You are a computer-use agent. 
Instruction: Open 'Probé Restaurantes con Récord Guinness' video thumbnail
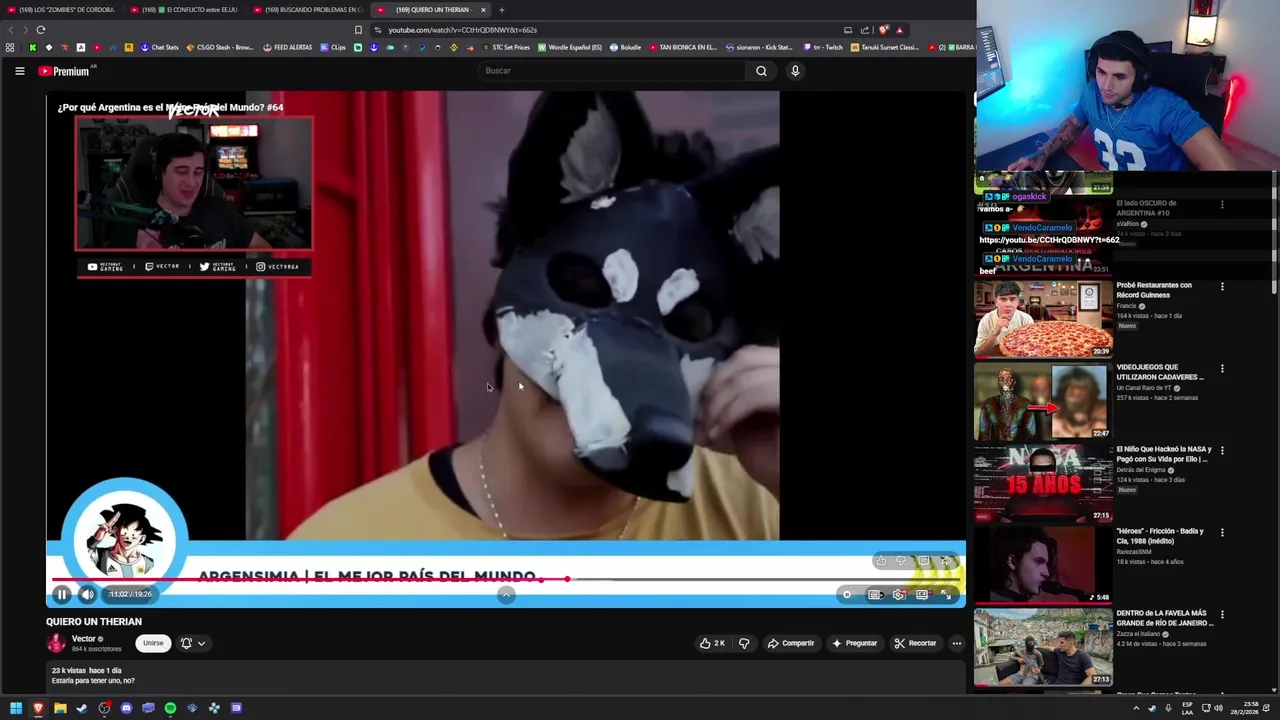[x=1043, y=320]
